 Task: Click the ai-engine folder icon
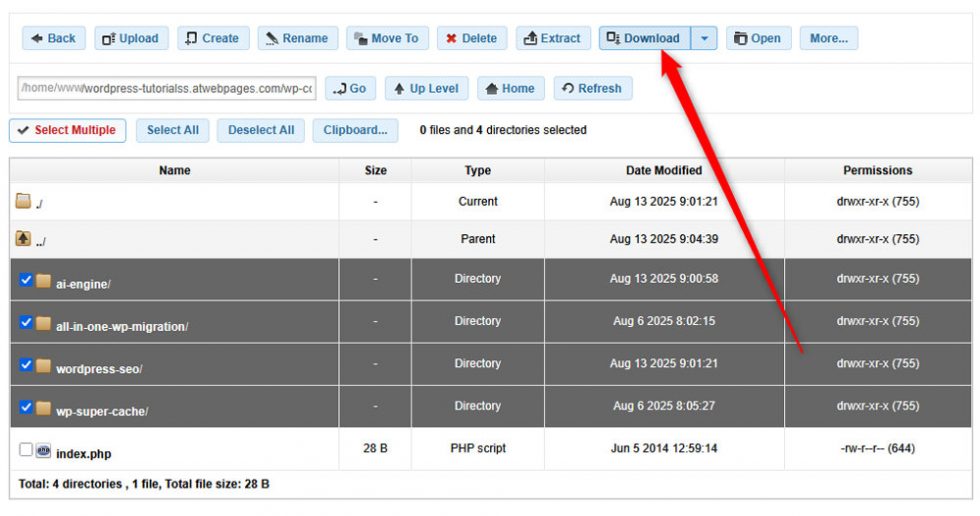(x=43, y=281)
